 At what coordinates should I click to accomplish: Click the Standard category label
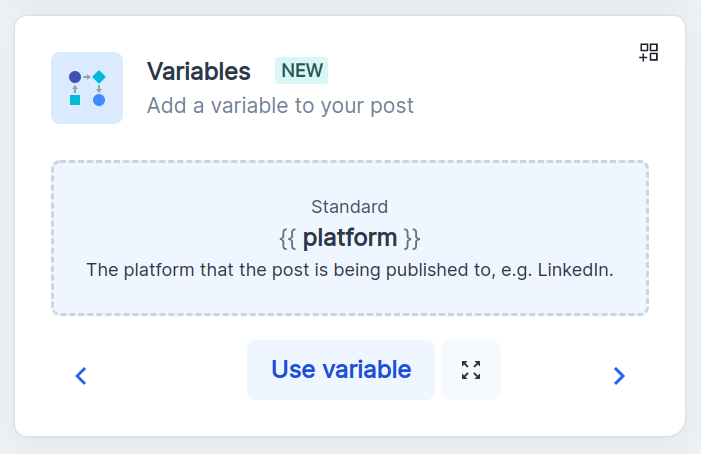[x=349, y=207]
